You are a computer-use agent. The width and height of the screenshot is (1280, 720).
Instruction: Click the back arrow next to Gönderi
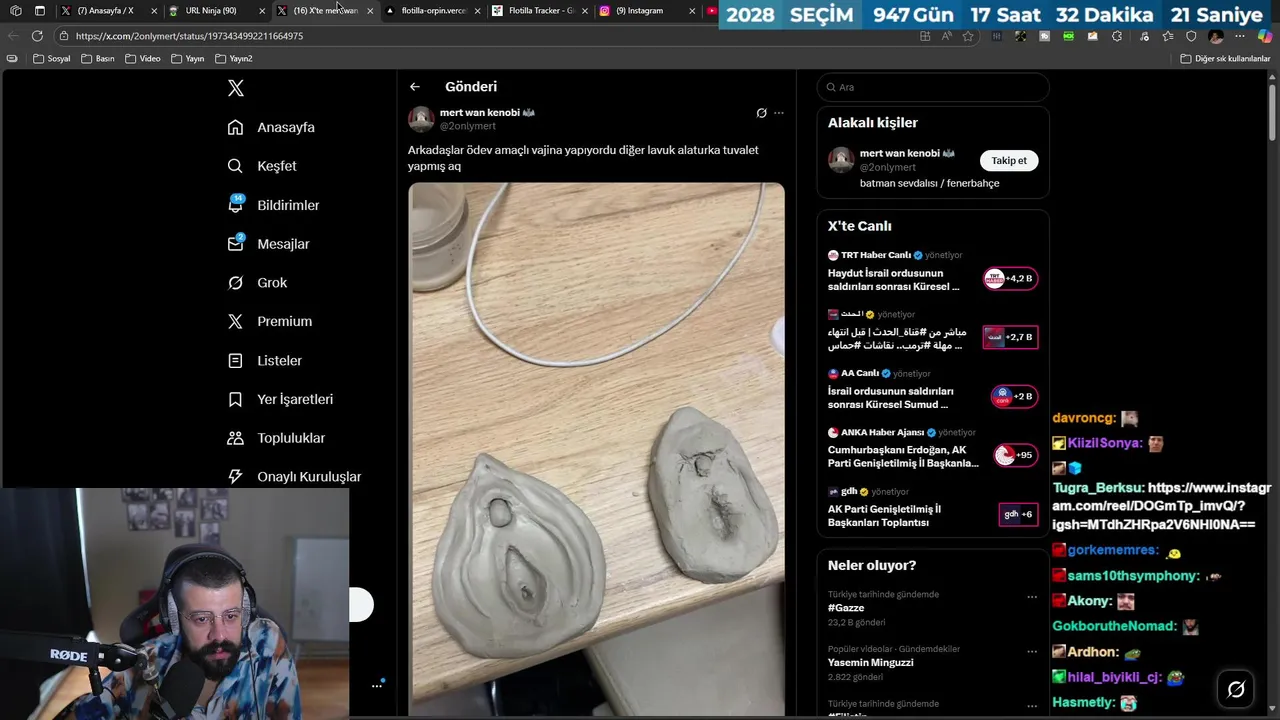[415, 87]
